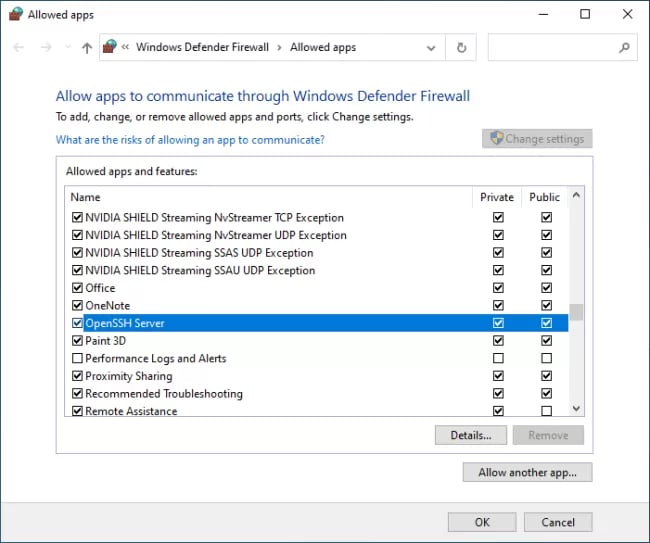The width and height of the screenshot is (650, 543).
Task: Select the Proximity Sharing entry
Action: [x=129, y=376]
